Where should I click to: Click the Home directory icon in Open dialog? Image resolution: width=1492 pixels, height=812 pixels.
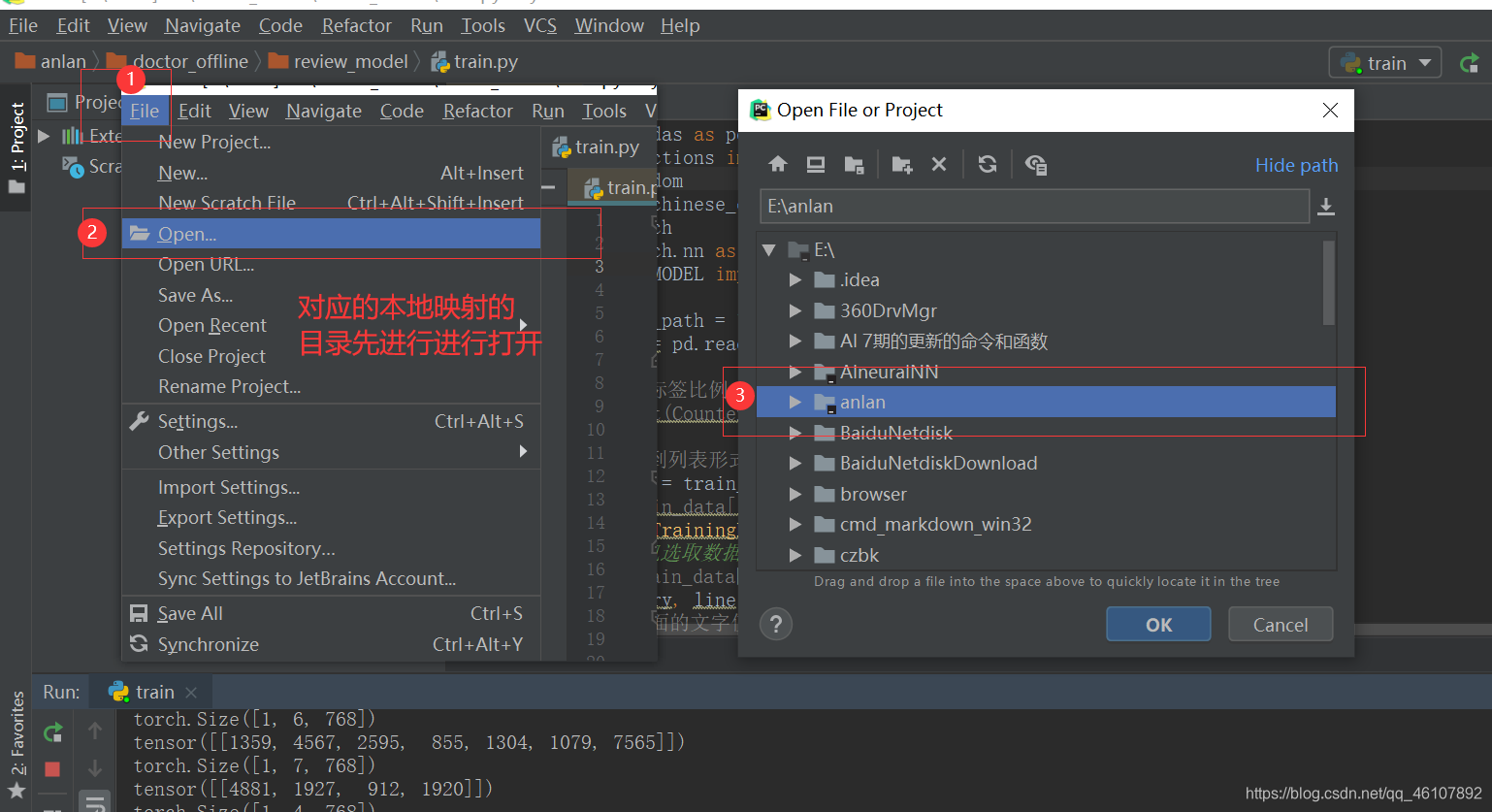pyautogui.click(x=777, y=164)
